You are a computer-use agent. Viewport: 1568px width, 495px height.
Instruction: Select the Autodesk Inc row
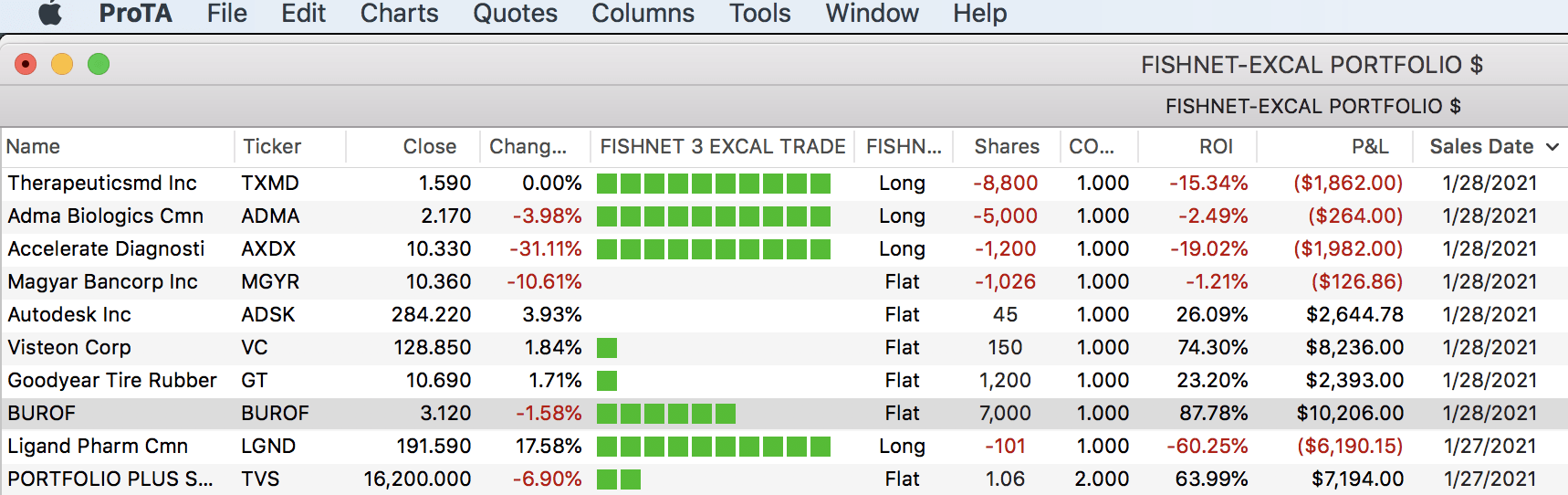(x=784, y=315)
